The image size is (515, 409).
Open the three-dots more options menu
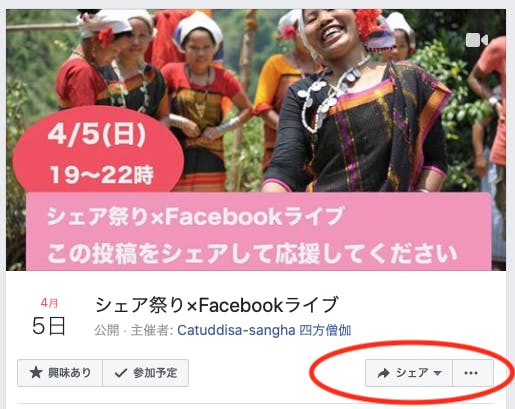click(473, 373)
